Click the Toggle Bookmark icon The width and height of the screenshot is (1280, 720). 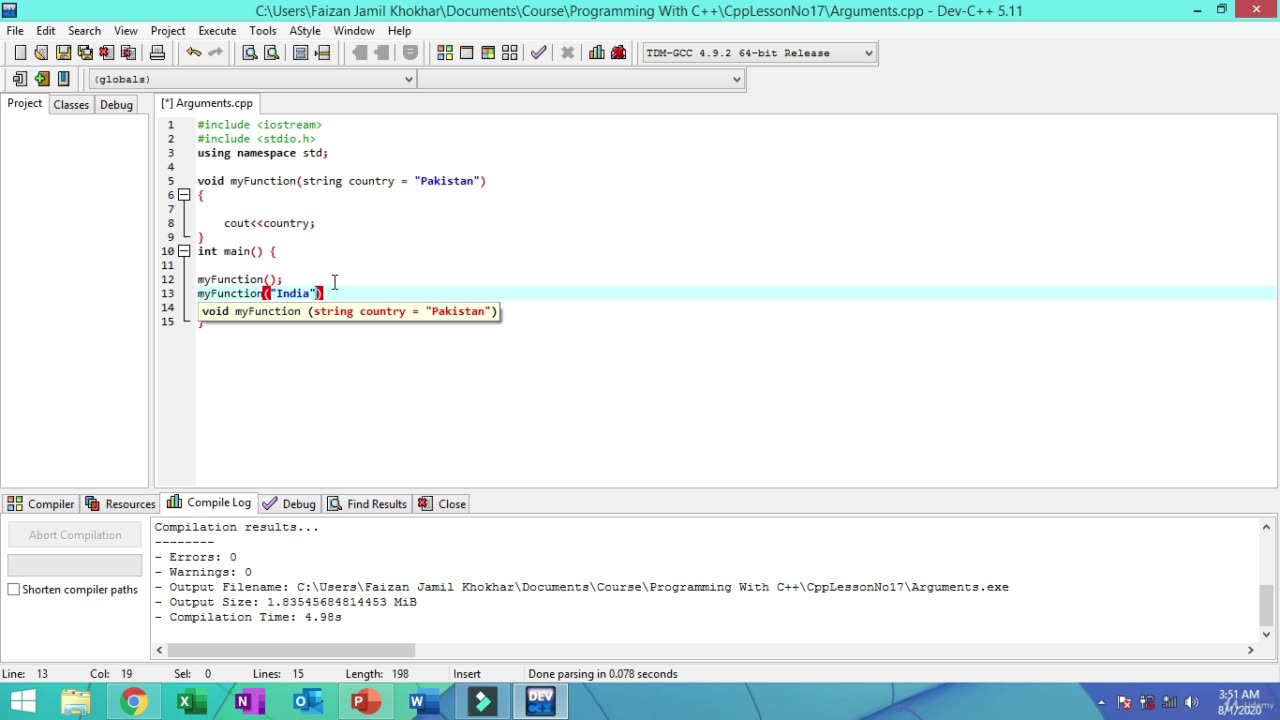(x=41, y=79)
